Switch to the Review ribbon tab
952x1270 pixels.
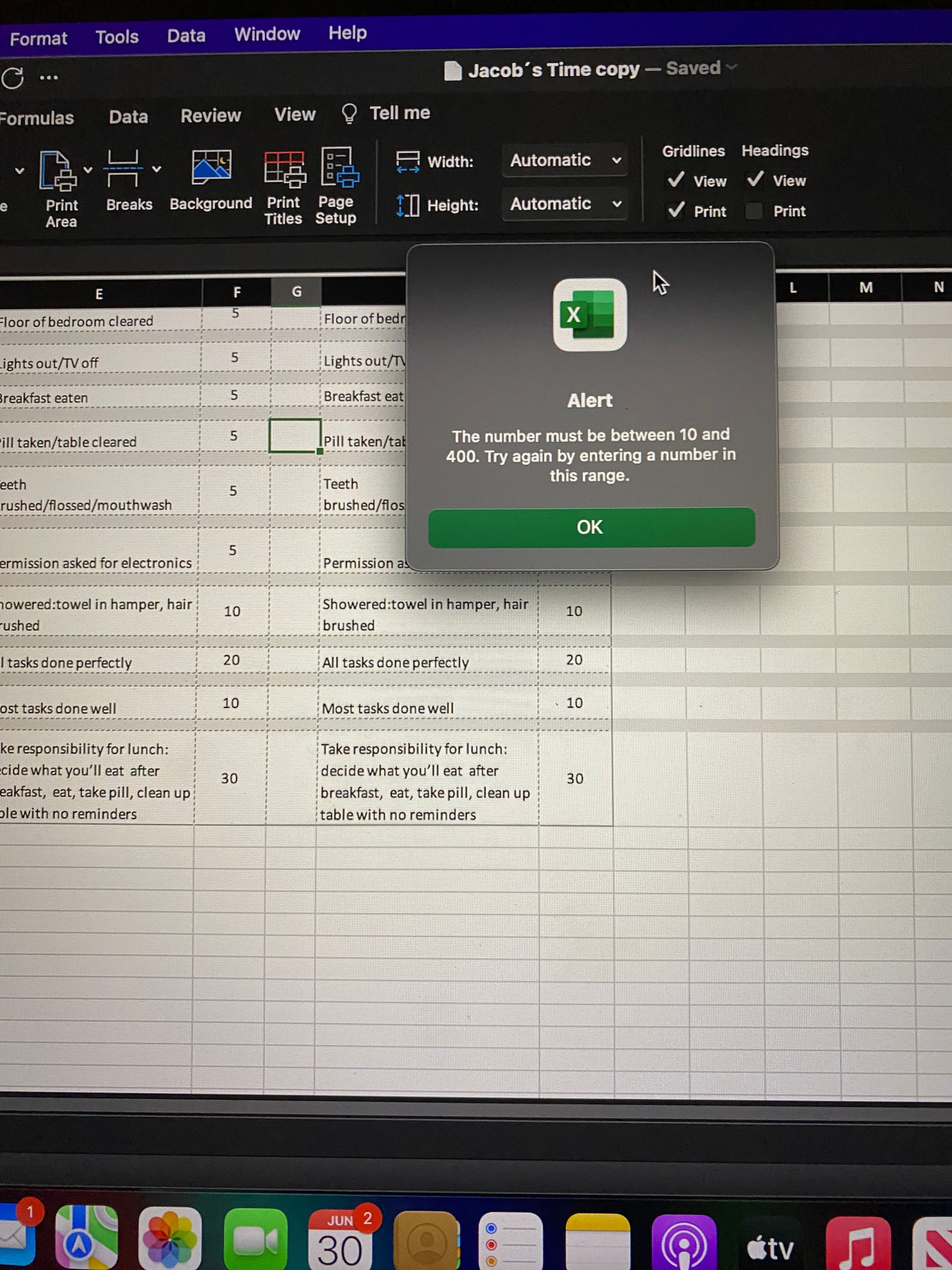point(211,116)
